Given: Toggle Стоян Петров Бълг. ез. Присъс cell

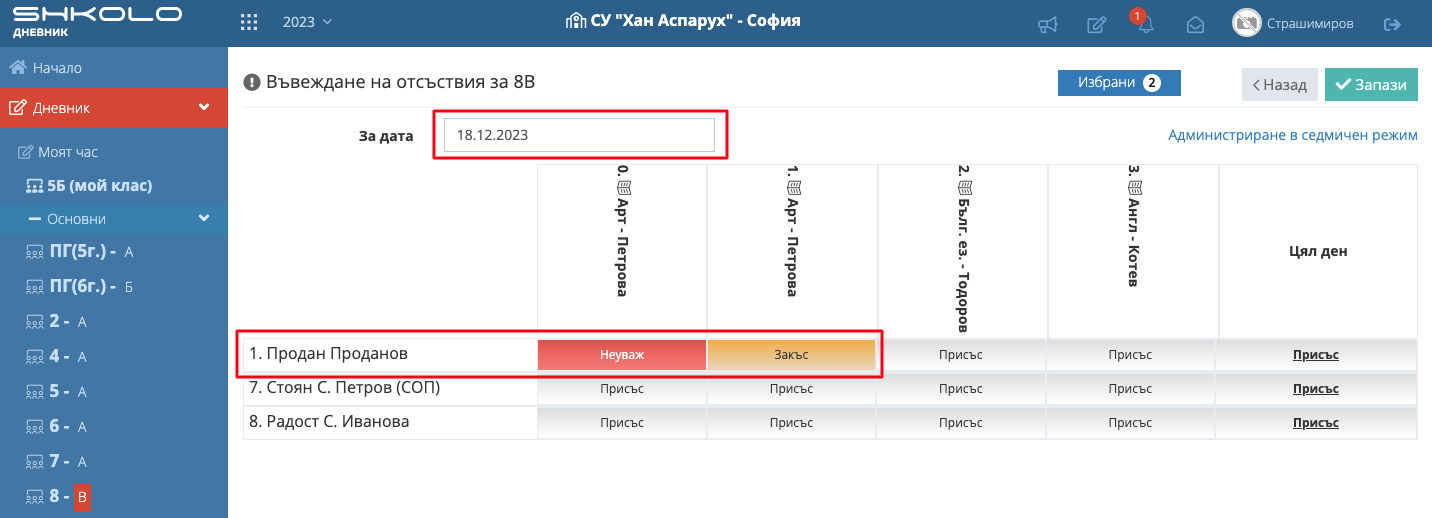Looking at the screenshot, I should click(962, 389).
